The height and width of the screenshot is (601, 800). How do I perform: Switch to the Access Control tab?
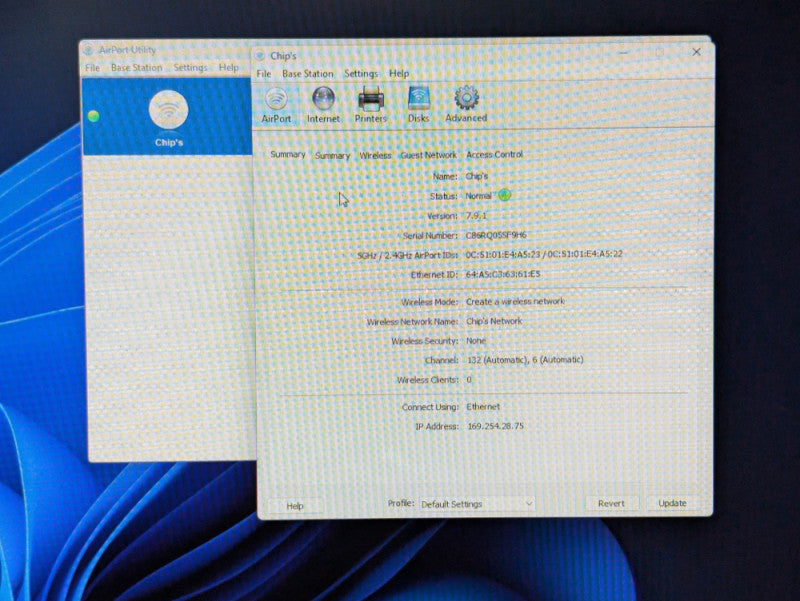[x=494, y=154]
